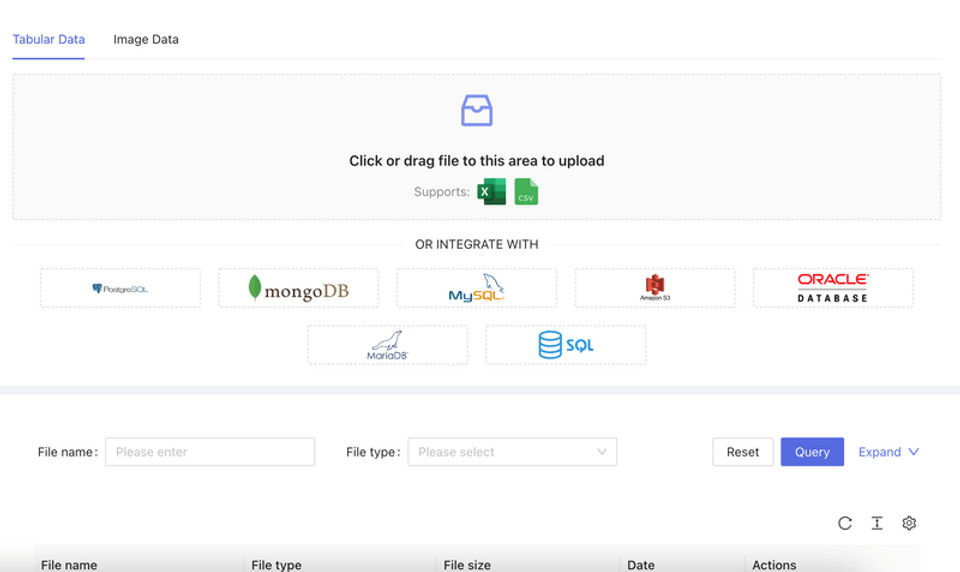The width and height of the screenshot is (960, 572).
Task: Integrate with Oracle Database
Action: [833, 288]
